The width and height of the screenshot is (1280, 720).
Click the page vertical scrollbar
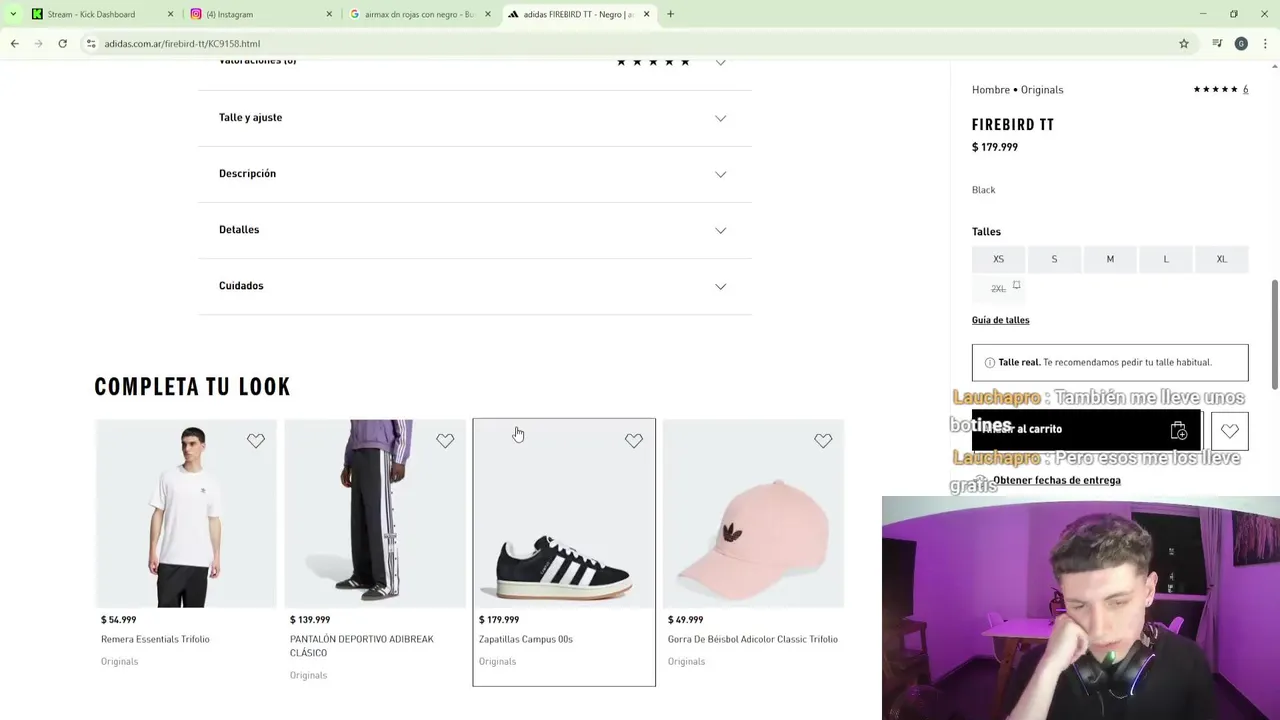pyautogui.click(x=1274, y=335)
